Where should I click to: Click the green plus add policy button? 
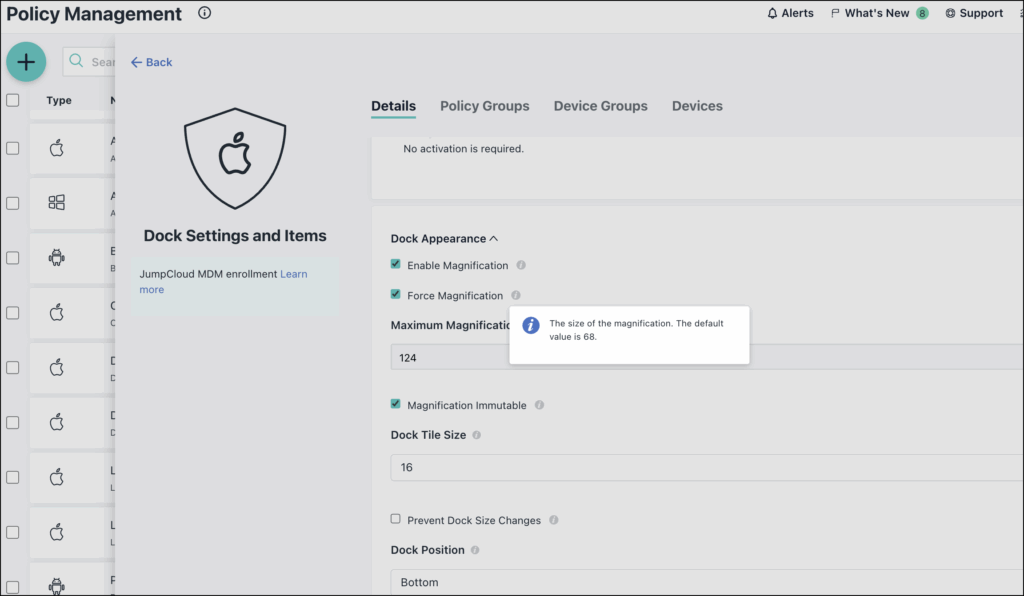pyautogui.click(x=26, y=62)
